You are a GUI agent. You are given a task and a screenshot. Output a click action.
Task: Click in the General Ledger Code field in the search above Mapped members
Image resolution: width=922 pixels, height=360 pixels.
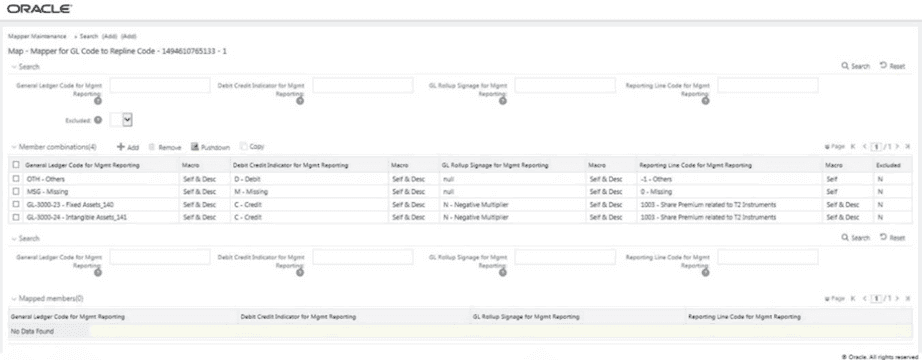pos(159,257)
